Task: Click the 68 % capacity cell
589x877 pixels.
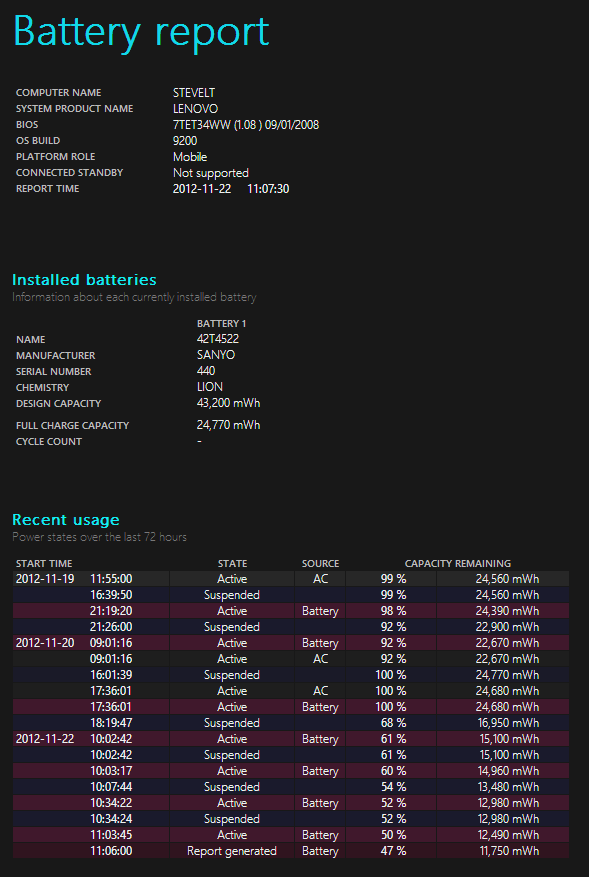Action: coord(392,723)
